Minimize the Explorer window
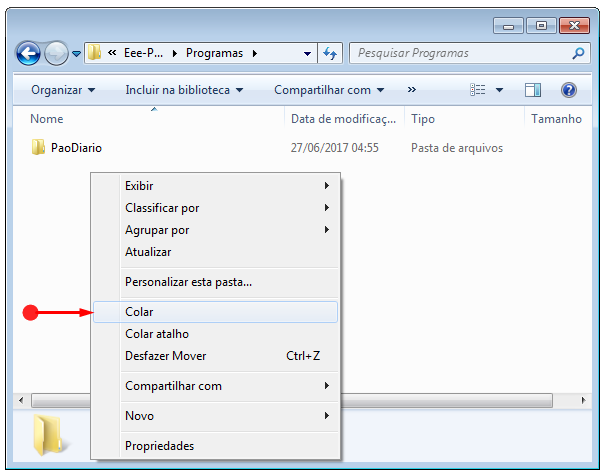 [508, 26]
